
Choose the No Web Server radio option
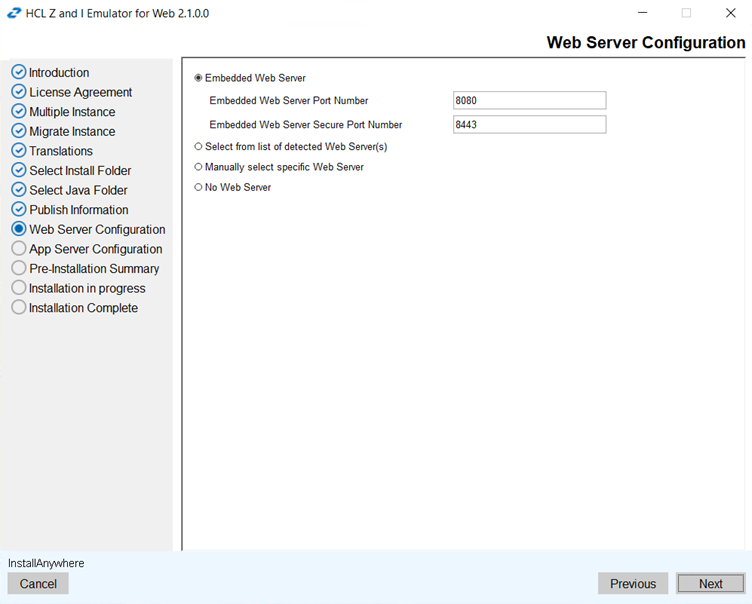[x=198, y=187]
